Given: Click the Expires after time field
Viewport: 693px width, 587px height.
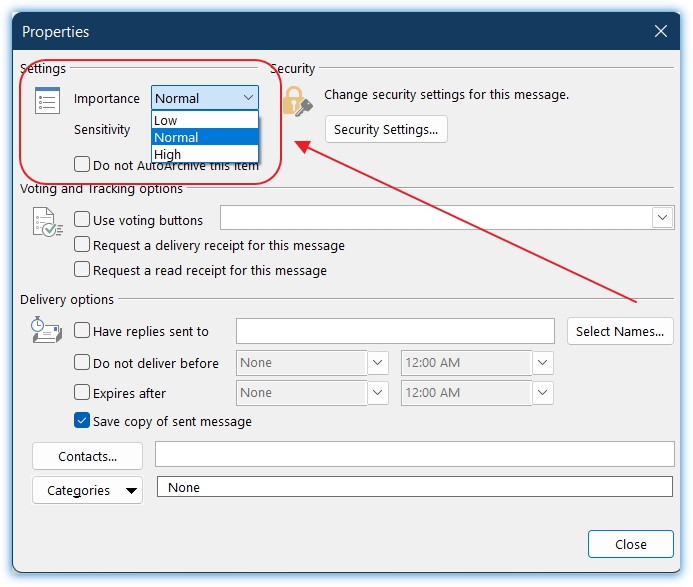Looking at the screenshot, I should coord(466,393).
